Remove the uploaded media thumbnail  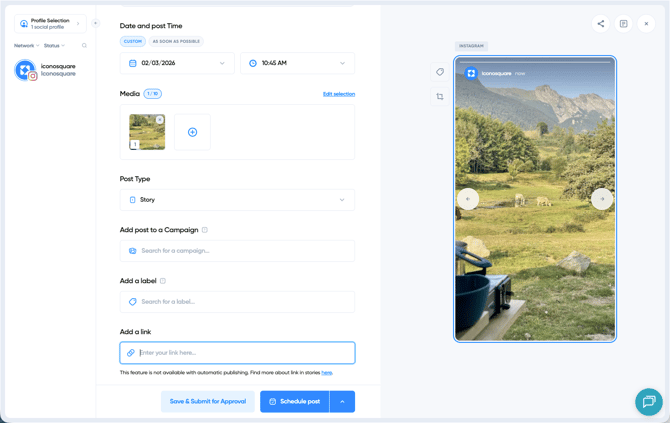pyautogui.click(x=160, y=120)
